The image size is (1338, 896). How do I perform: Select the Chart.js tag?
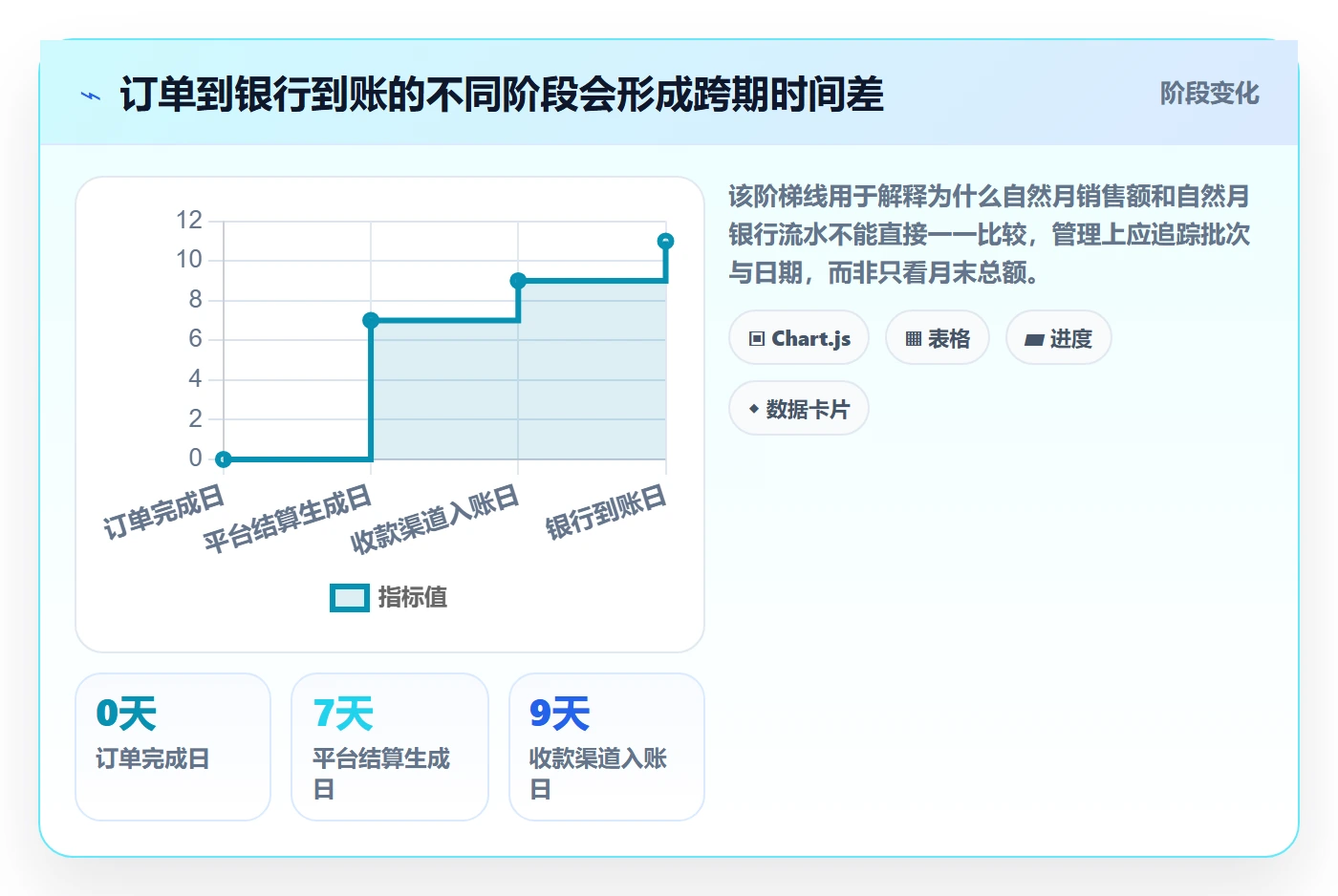point(799,337)
